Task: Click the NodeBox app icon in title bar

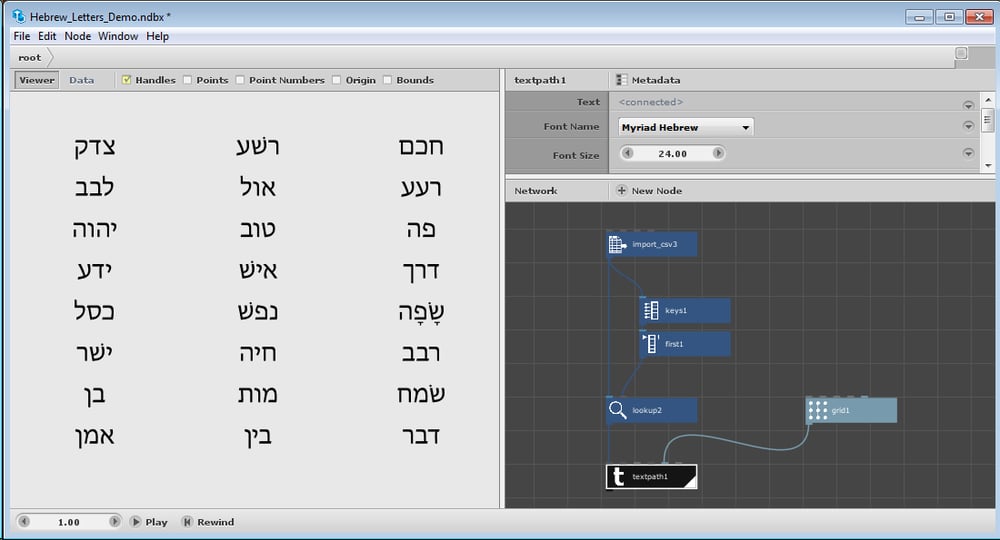Action: click(18, 16)
